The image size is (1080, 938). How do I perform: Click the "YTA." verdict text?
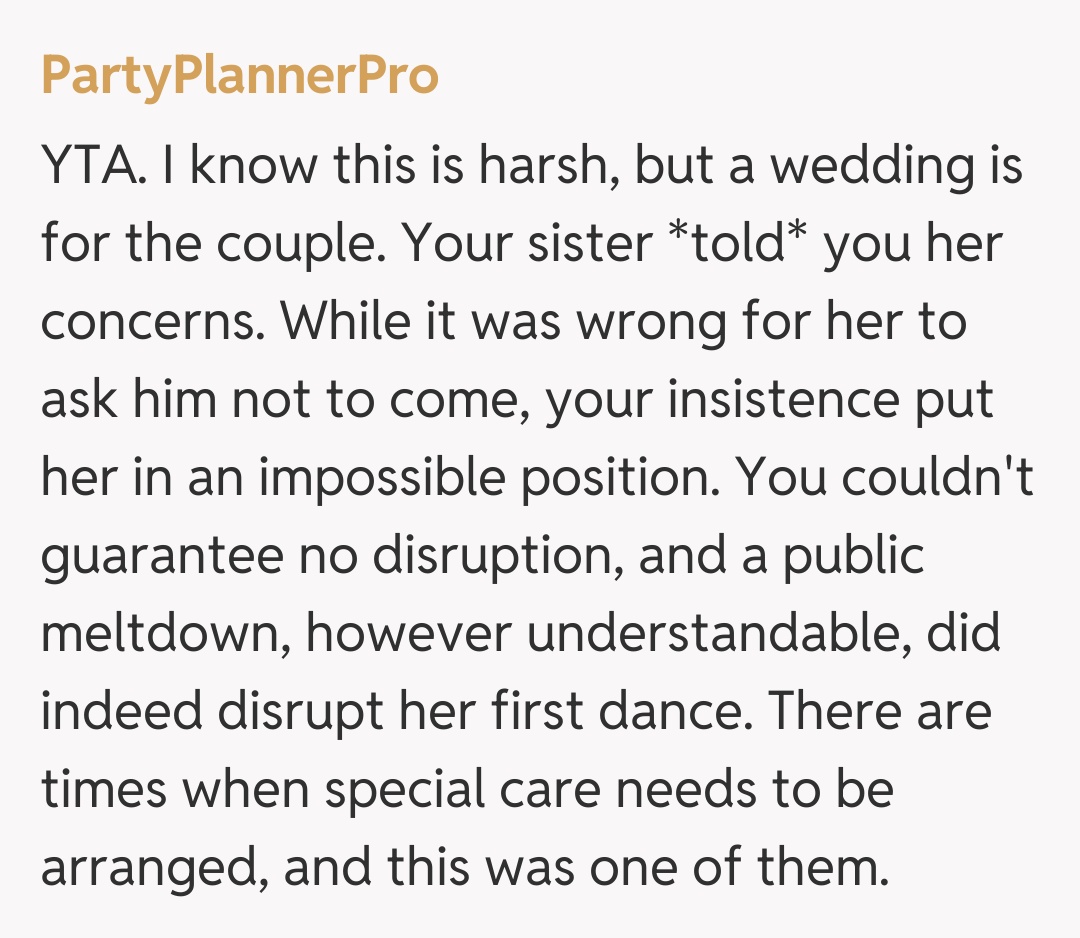pos(96,167)
